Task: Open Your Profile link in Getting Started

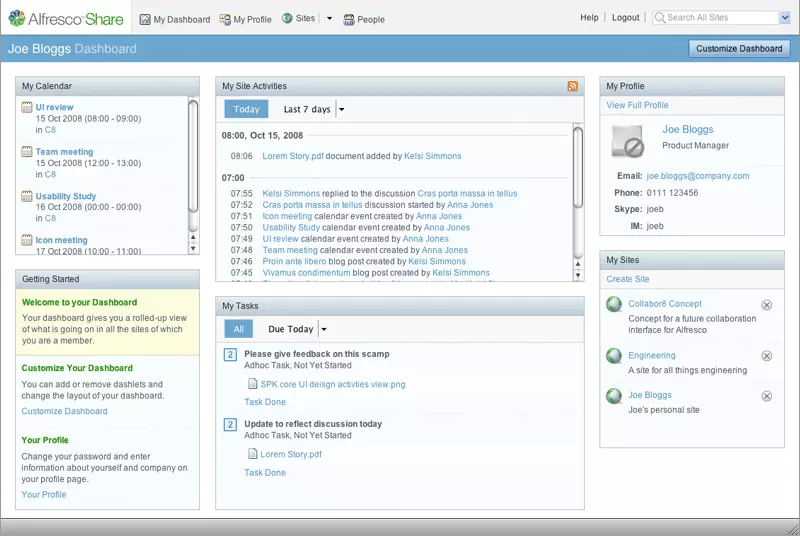Action: click(44, 494)
